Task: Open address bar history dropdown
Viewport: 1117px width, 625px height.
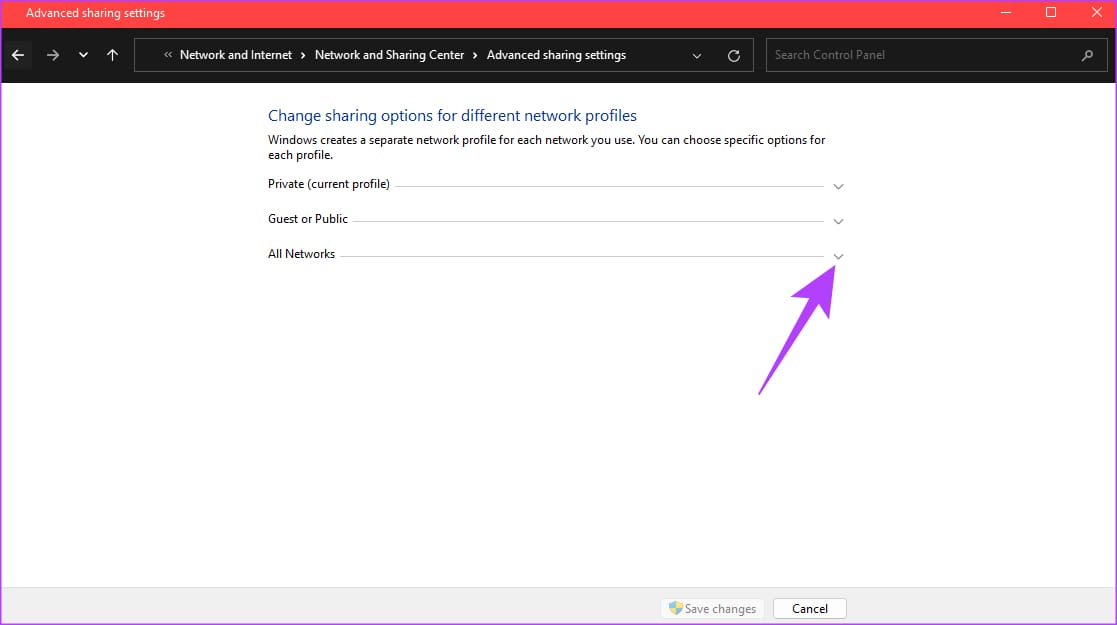Action: coord(697,56)
